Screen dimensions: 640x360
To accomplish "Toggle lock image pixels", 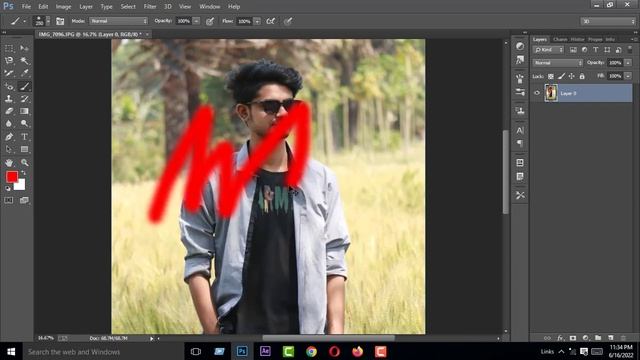I will tap(561, 76).
